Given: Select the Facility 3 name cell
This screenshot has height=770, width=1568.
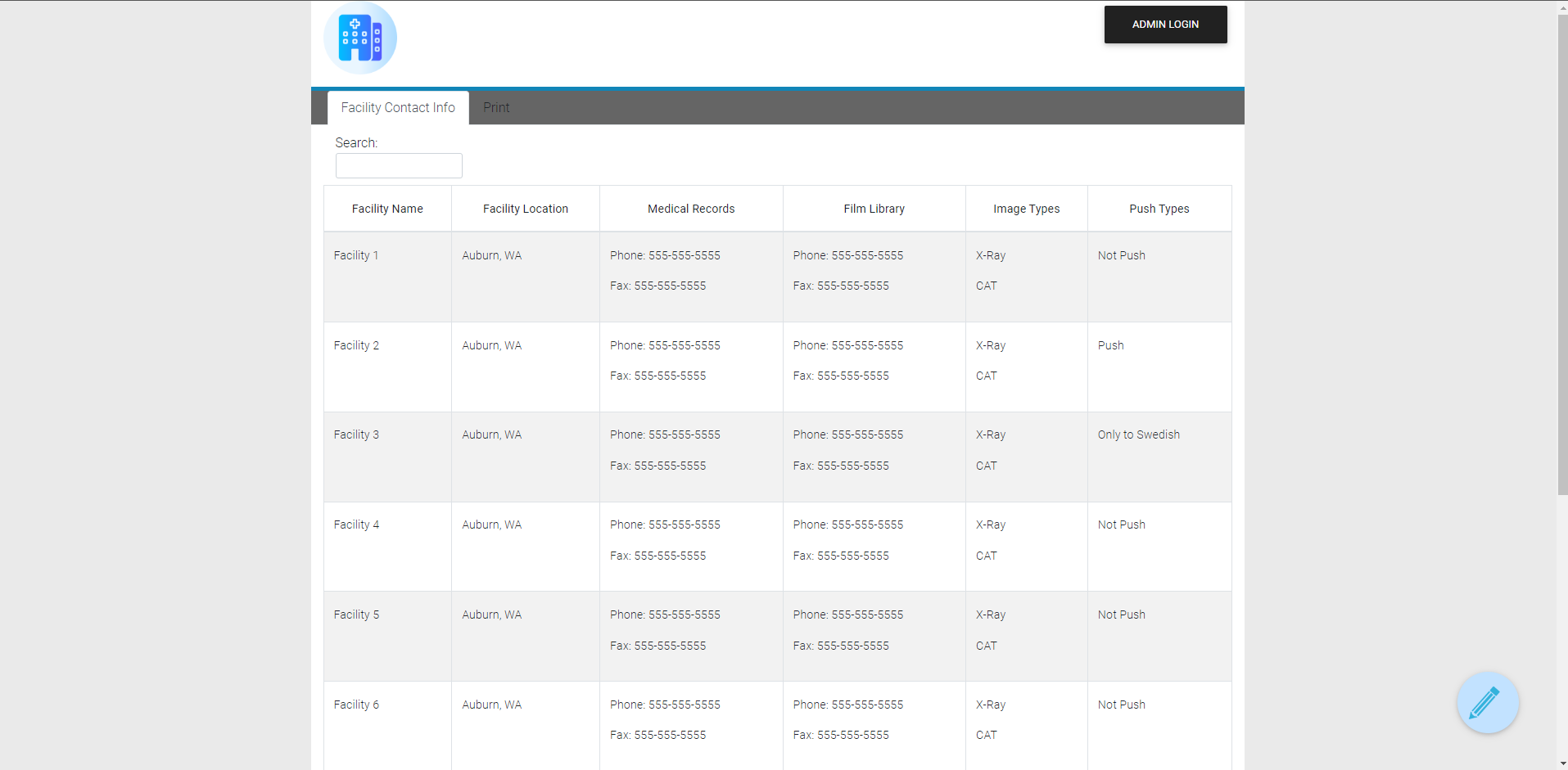Looking at the screenshot, I should click(x=356, y=435).
